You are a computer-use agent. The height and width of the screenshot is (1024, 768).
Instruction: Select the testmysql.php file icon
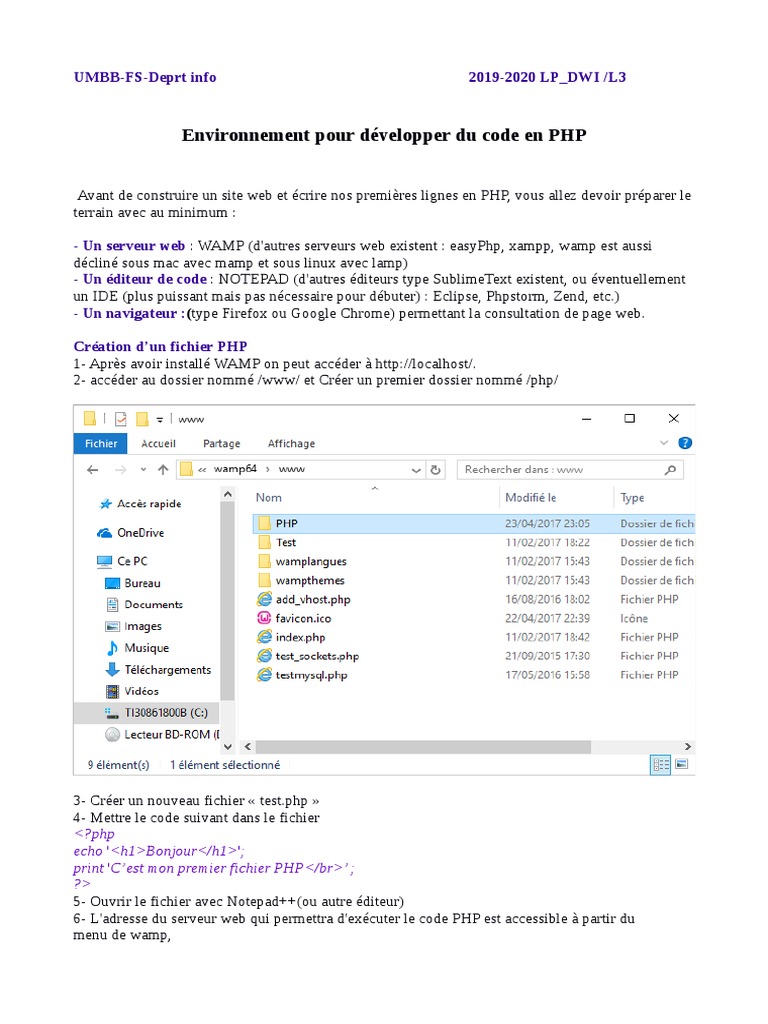coord(264,675)
